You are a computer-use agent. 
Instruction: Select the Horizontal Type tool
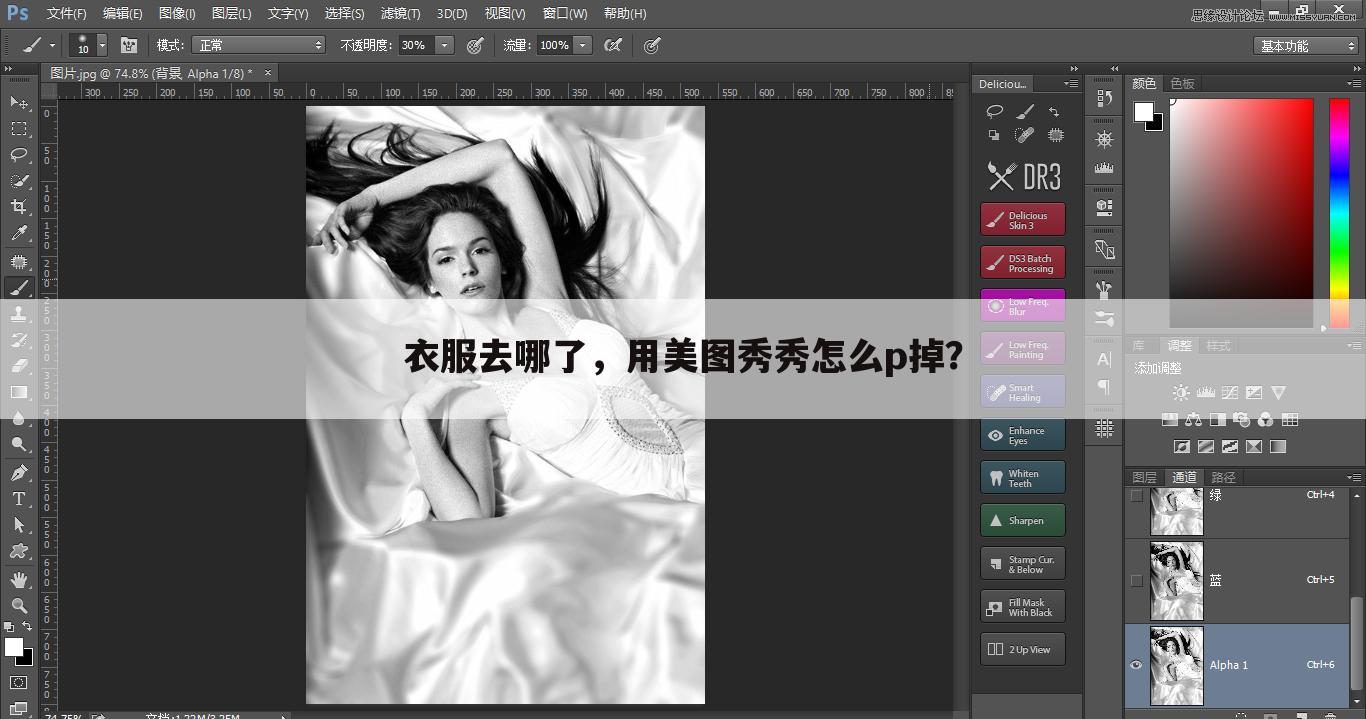pos(19,499)
